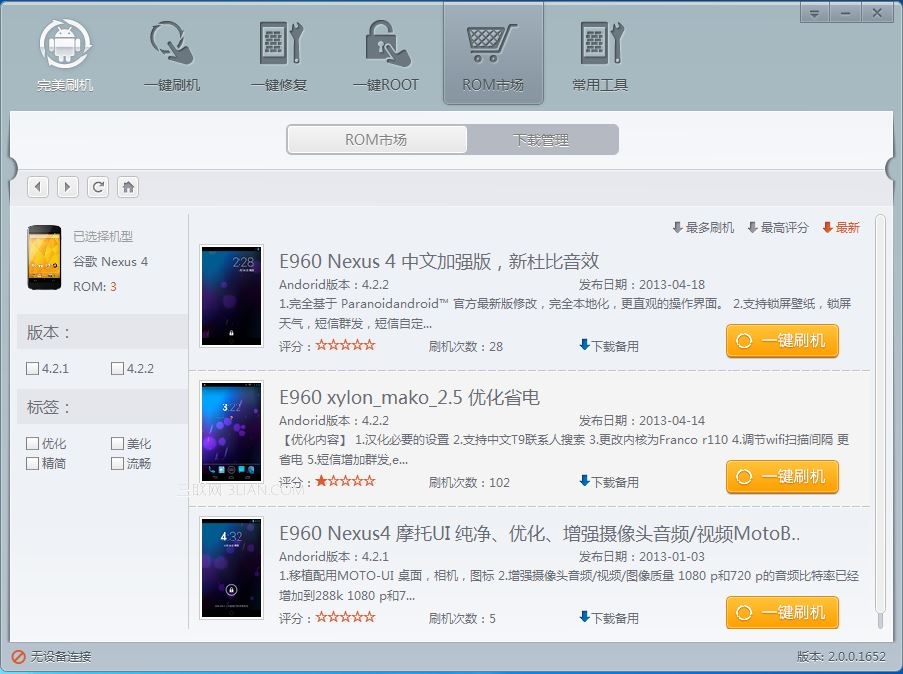The width and height of the screenshot is (903, 674).
Task: Open the 中文加强版 ROM thumbnail
Action: tap(232, 296)
